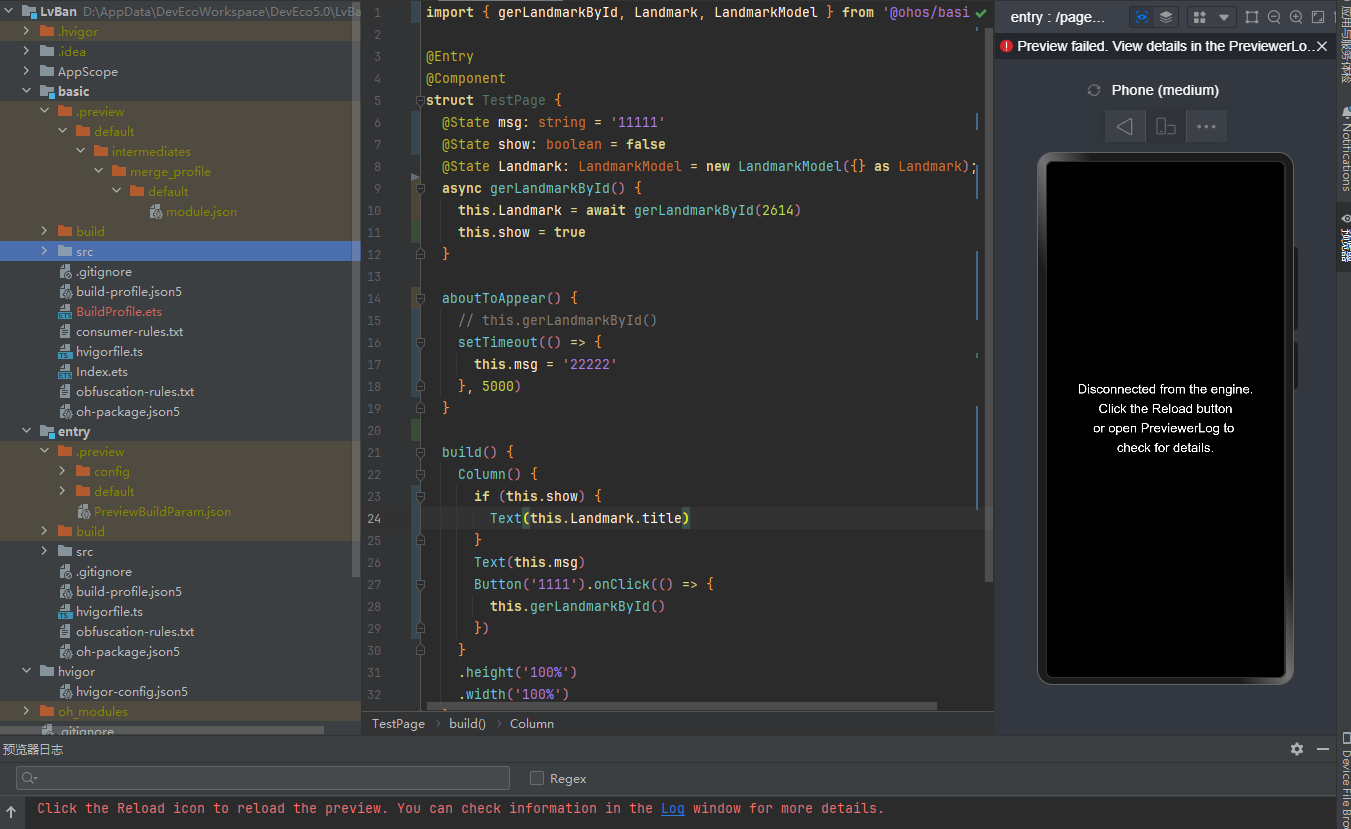Select build() in breadcrumb bar

(x=467, y=723)
